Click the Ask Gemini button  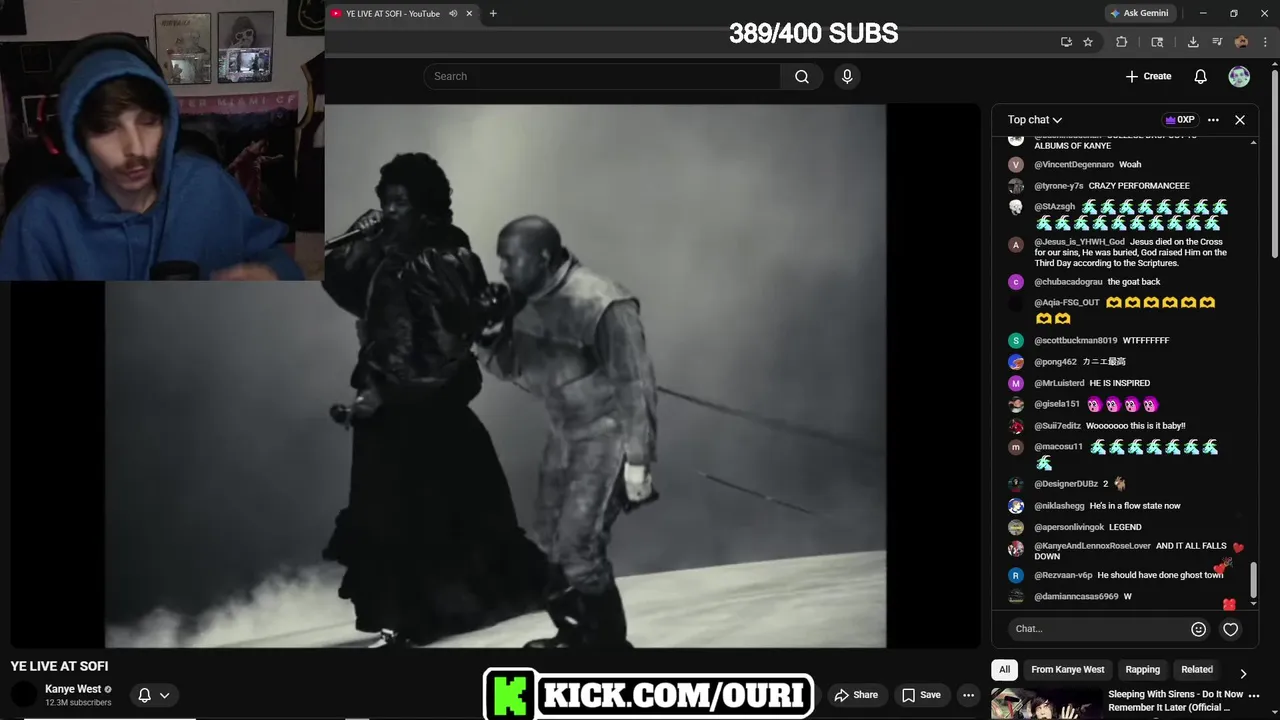point(1138,14)
